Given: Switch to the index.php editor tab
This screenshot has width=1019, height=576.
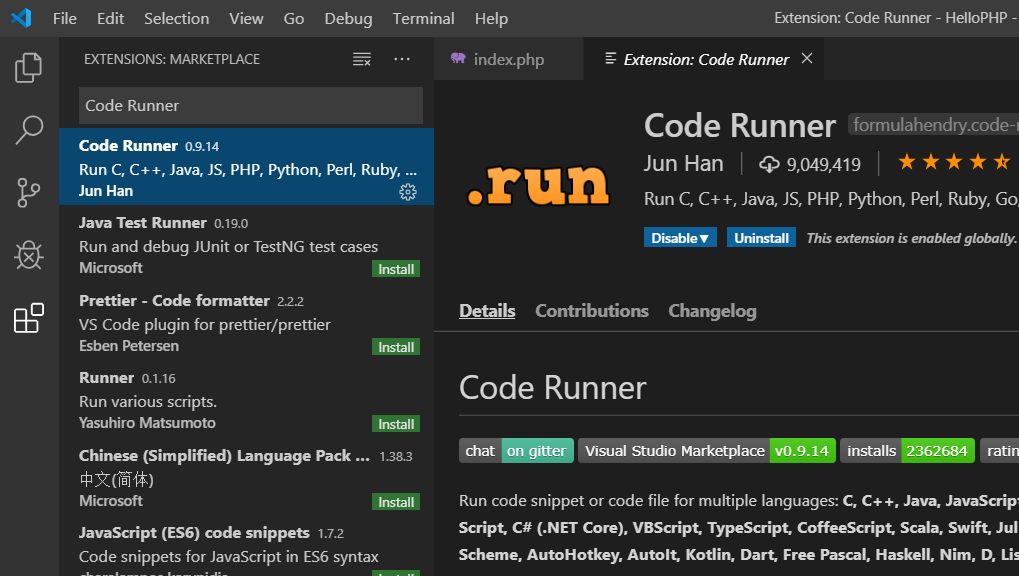Looking at the screenshot, I should [509, 59].
